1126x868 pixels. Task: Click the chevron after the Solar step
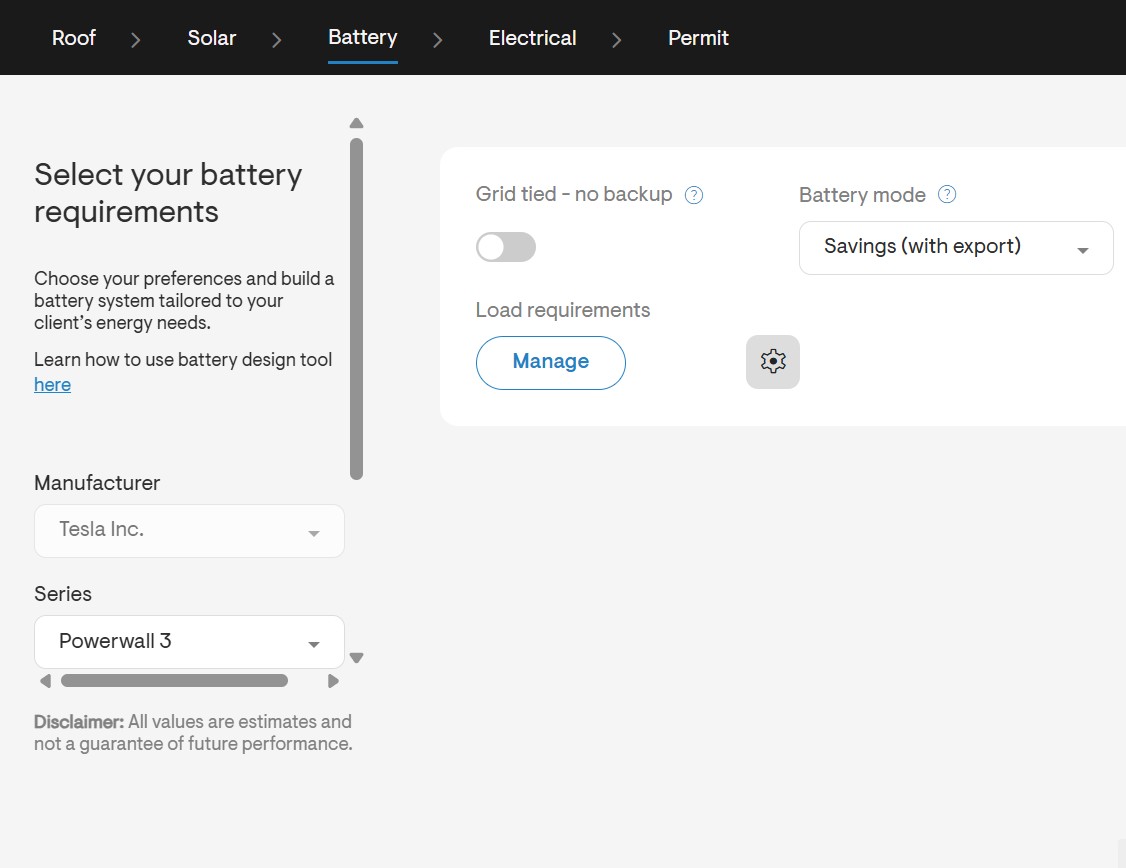pyautogui.click(x=276, y=39)
